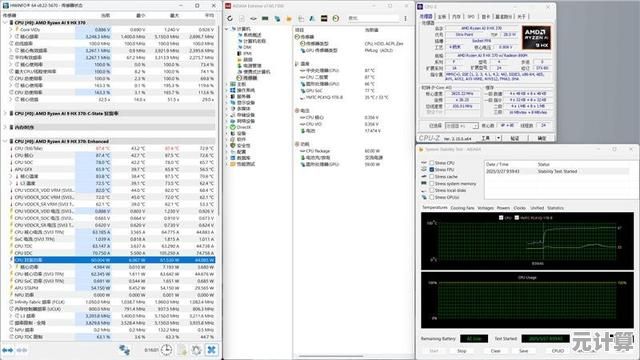The width and height of the screenshot is (640, 360).
Task: Switch to the Cooling Fans tab
Action: click(462, 208)
